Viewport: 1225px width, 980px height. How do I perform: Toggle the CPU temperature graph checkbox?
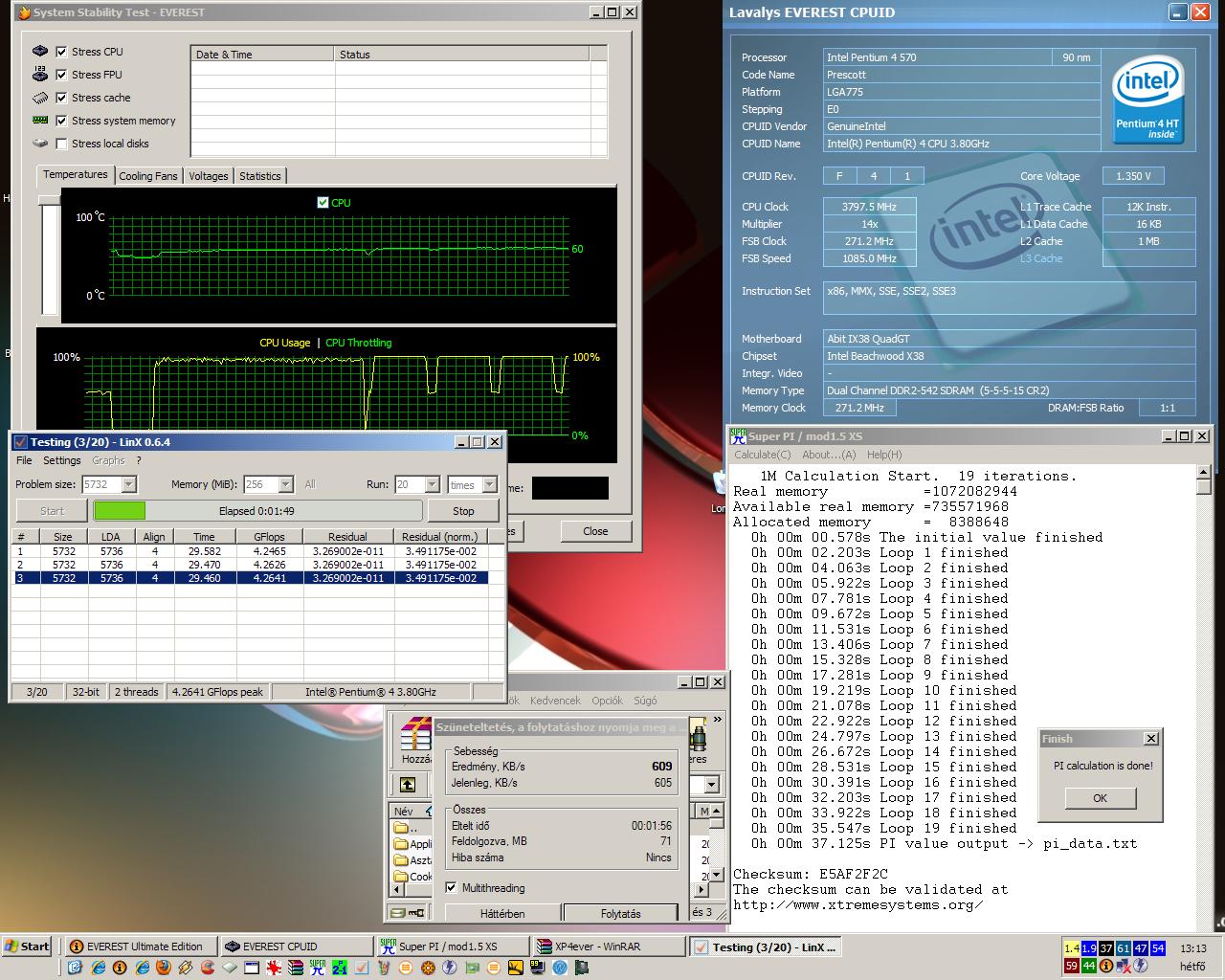pos(323,202)
